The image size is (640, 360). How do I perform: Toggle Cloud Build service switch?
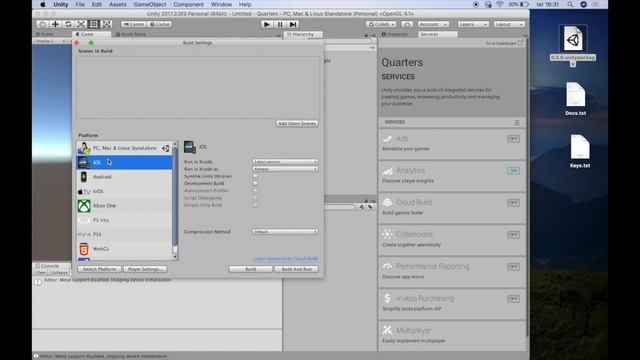pos(513,203)
